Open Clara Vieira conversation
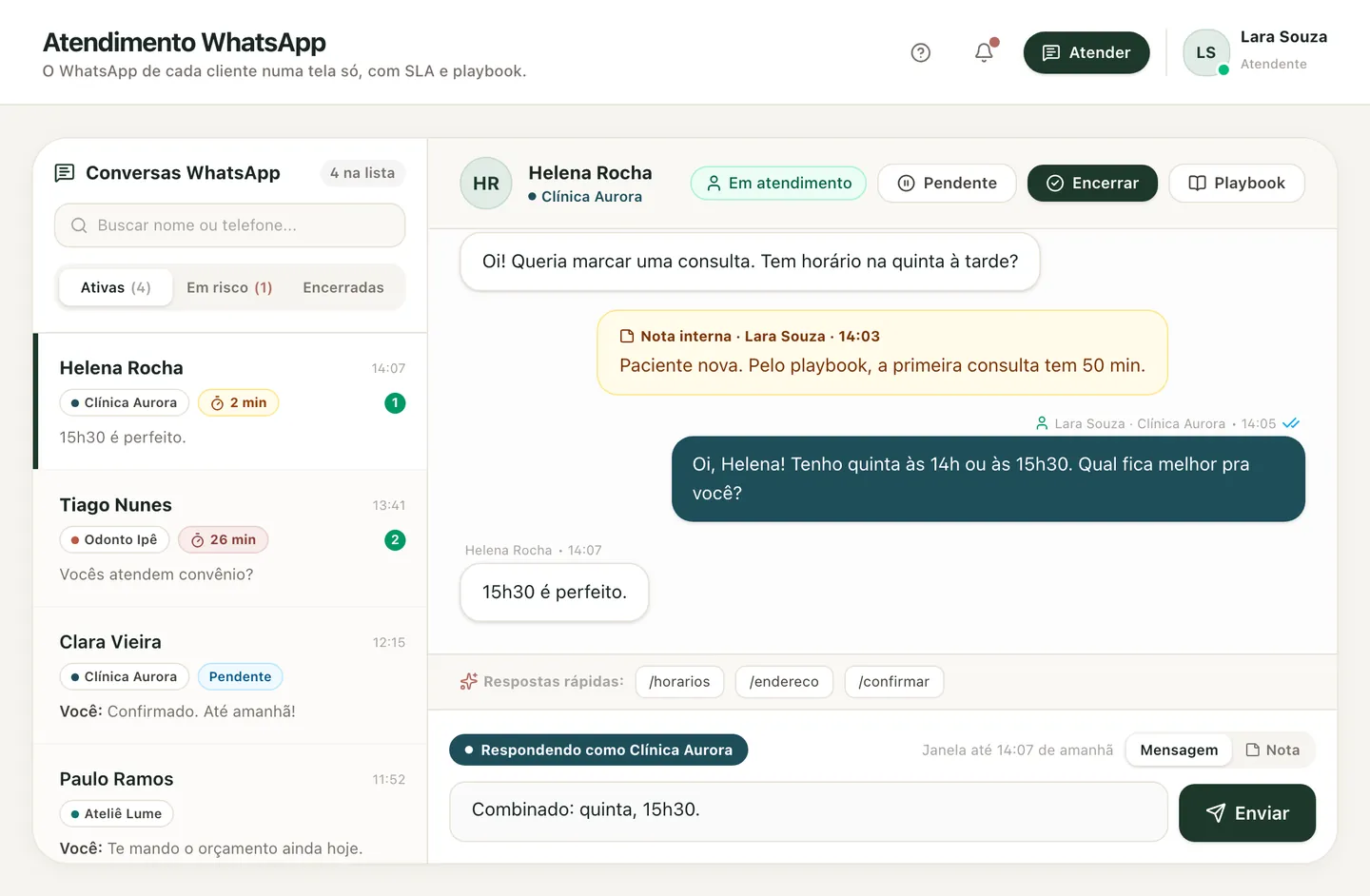Image resolution: width=1370 pixels, height=896 pixels. coord(230,675)
